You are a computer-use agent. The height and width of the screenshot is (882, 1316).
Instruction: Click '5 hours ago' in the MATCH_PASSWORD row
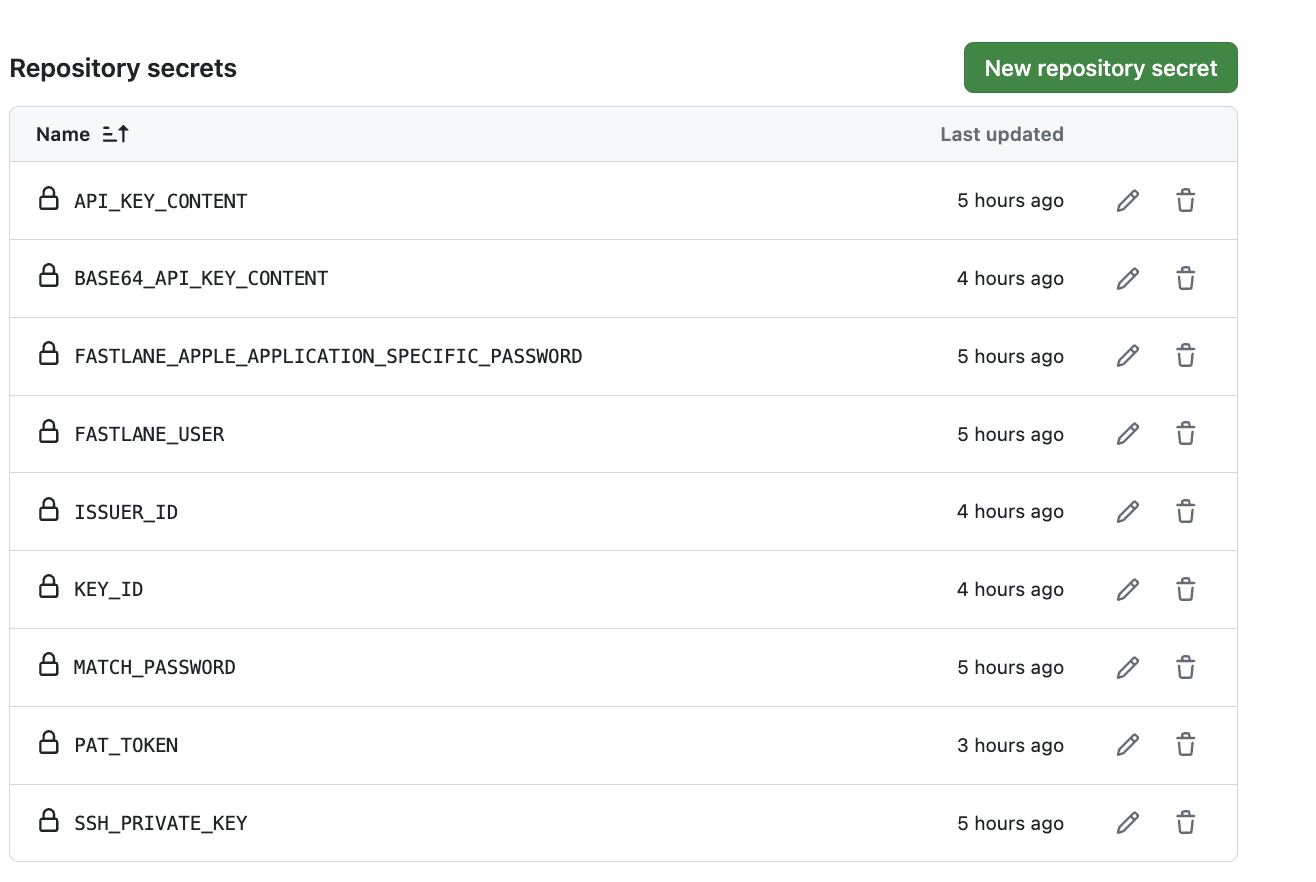(x=1010, y=667)
